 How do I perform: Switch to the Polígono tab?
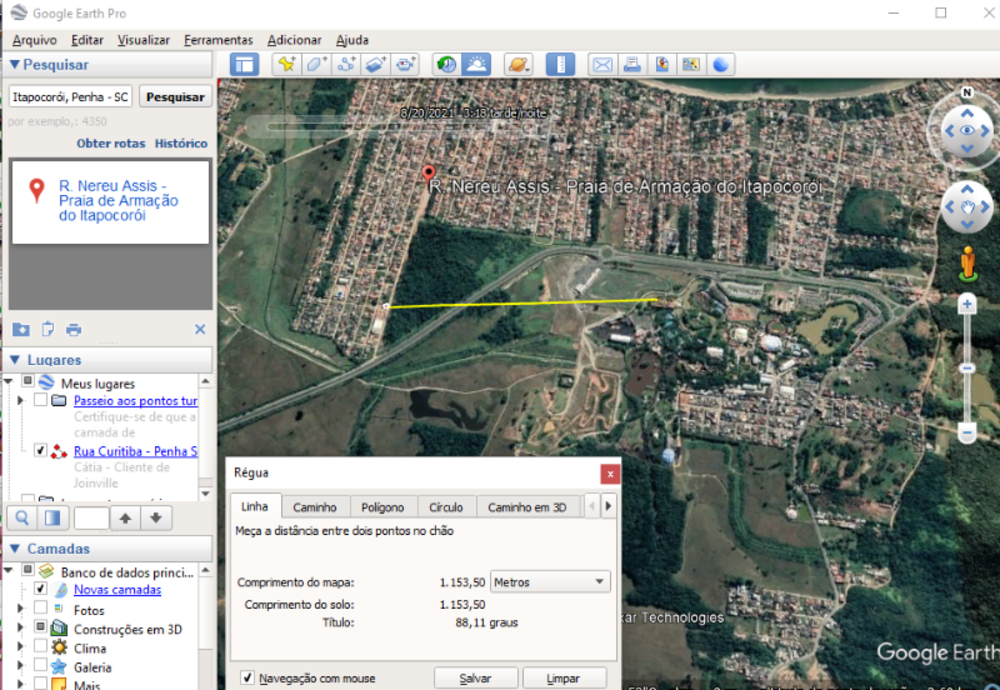tap(382, 507)
